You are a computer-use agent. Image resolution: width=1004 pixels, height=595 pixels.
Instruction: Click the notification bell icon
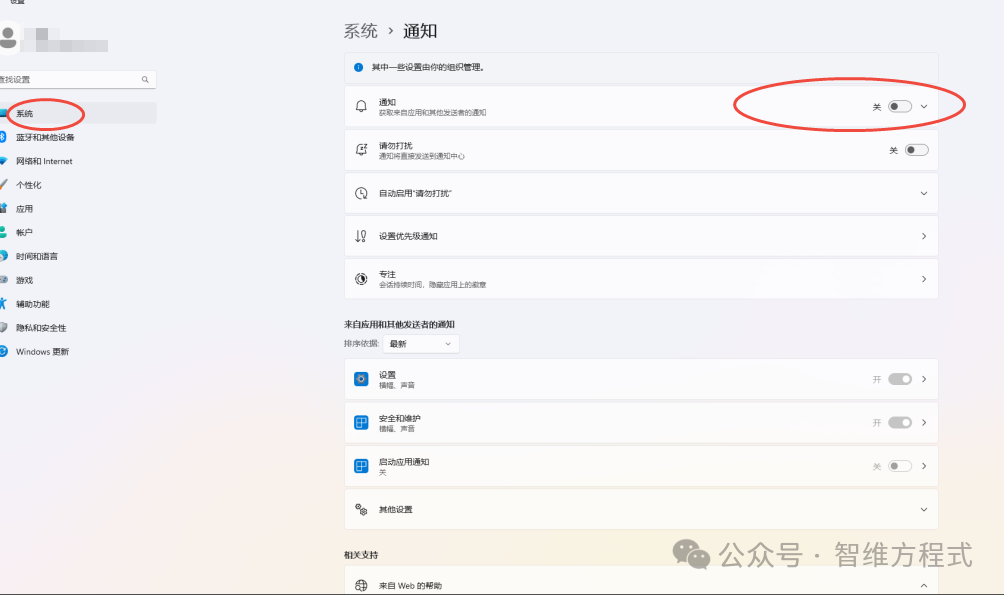pos(361,106)
